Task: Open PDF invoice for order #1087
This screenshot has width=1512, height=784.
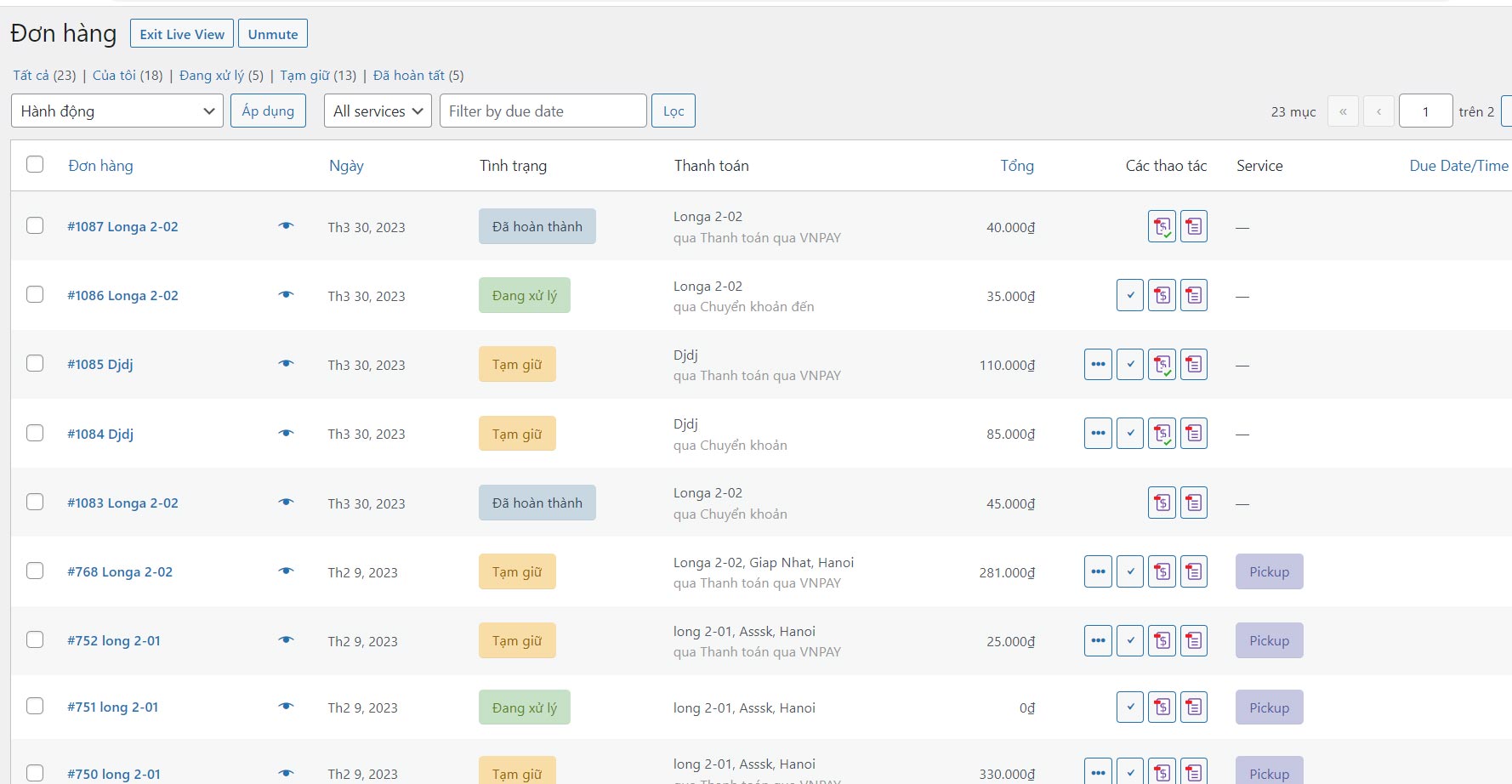Action: pos(1162,227)
